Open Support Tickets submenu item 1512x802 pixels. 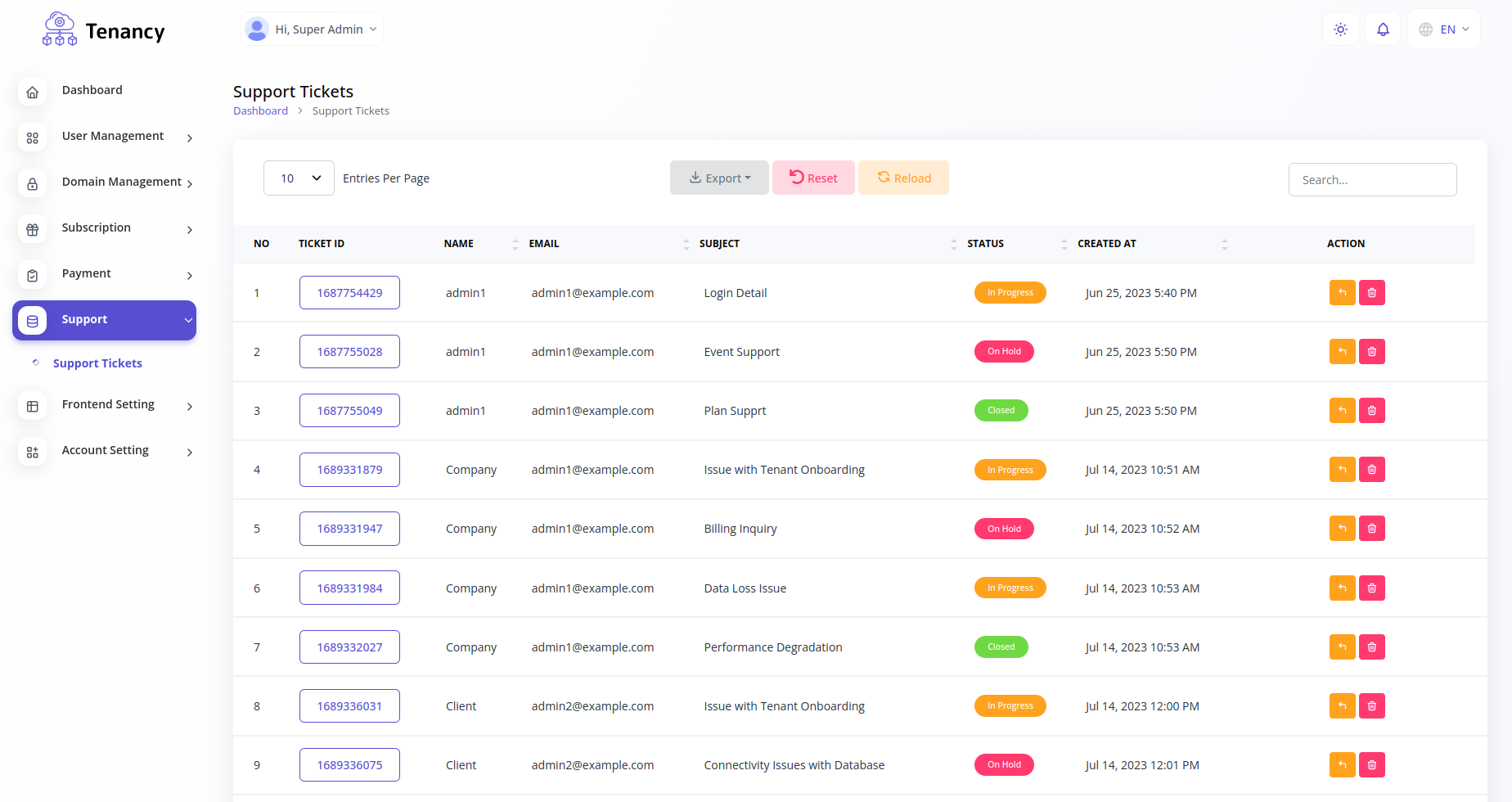(x=97, y=363)
